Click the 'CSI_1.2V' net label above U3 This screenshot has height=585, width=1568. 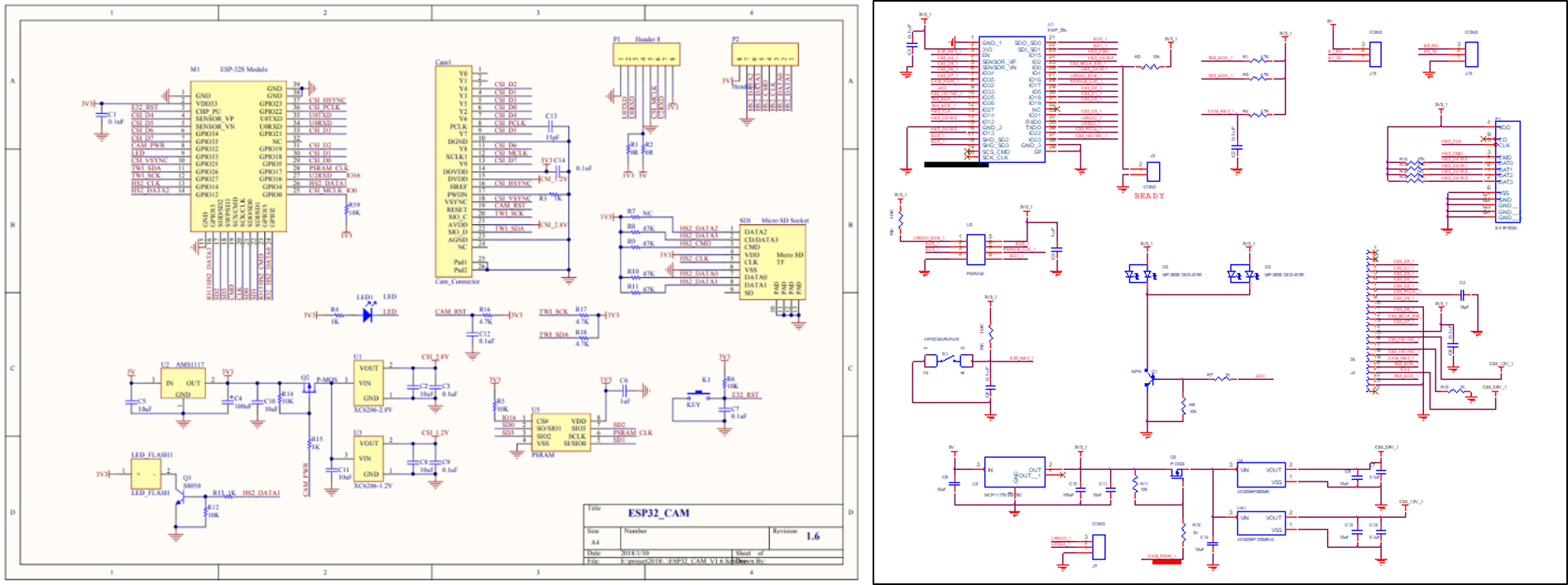tap(435, 433)
